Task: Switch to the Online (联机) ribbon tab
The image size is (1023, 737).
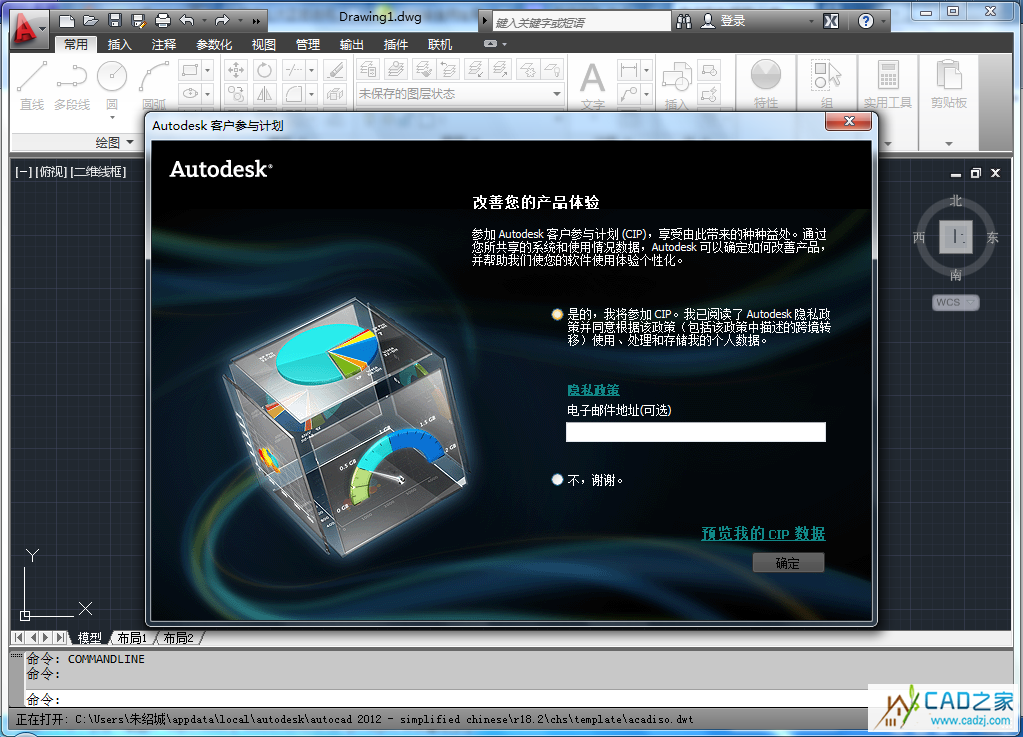Action: [440, 44]
